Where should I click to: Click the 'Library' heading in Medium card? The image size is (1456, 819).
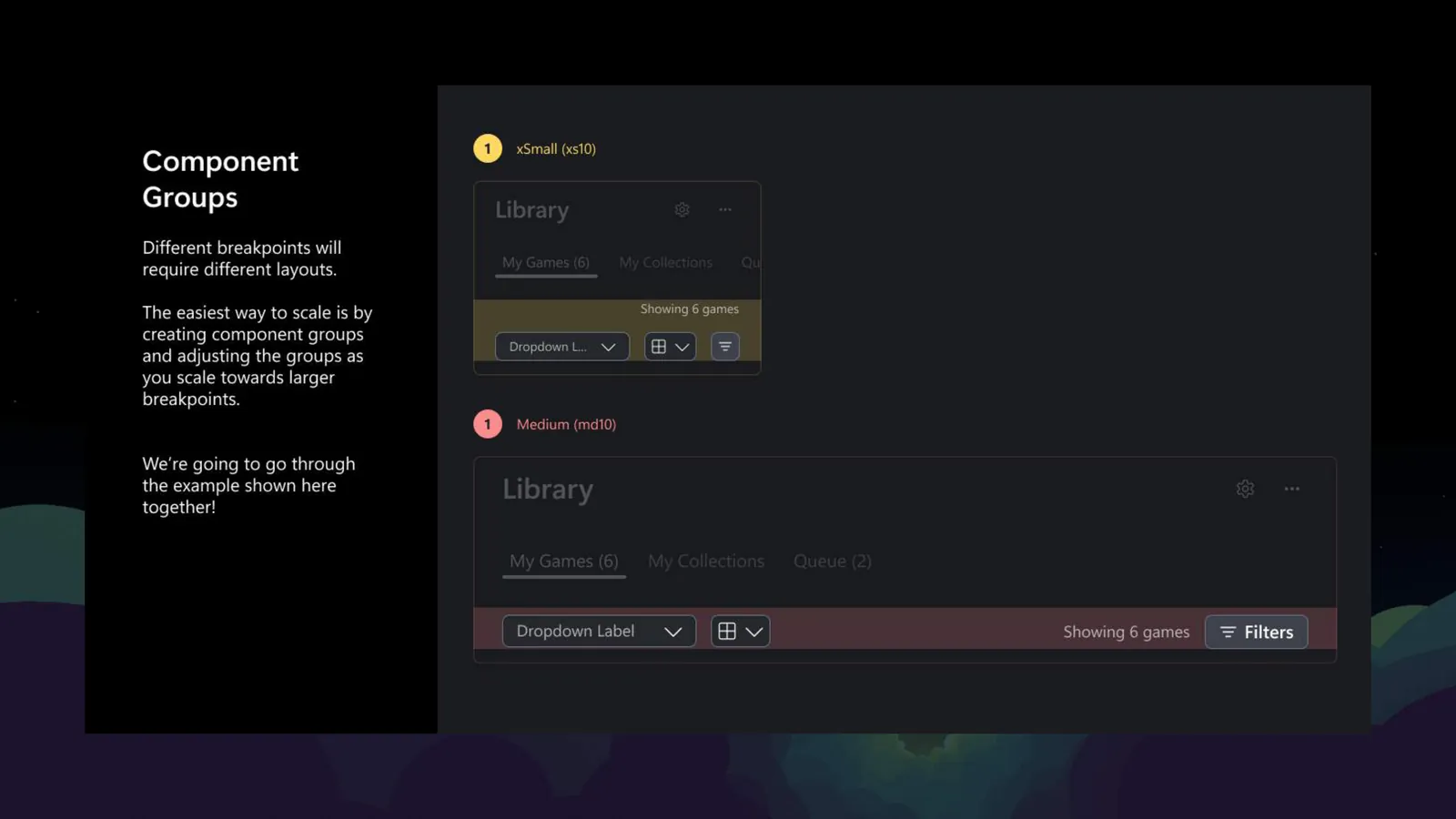[548, 490]
